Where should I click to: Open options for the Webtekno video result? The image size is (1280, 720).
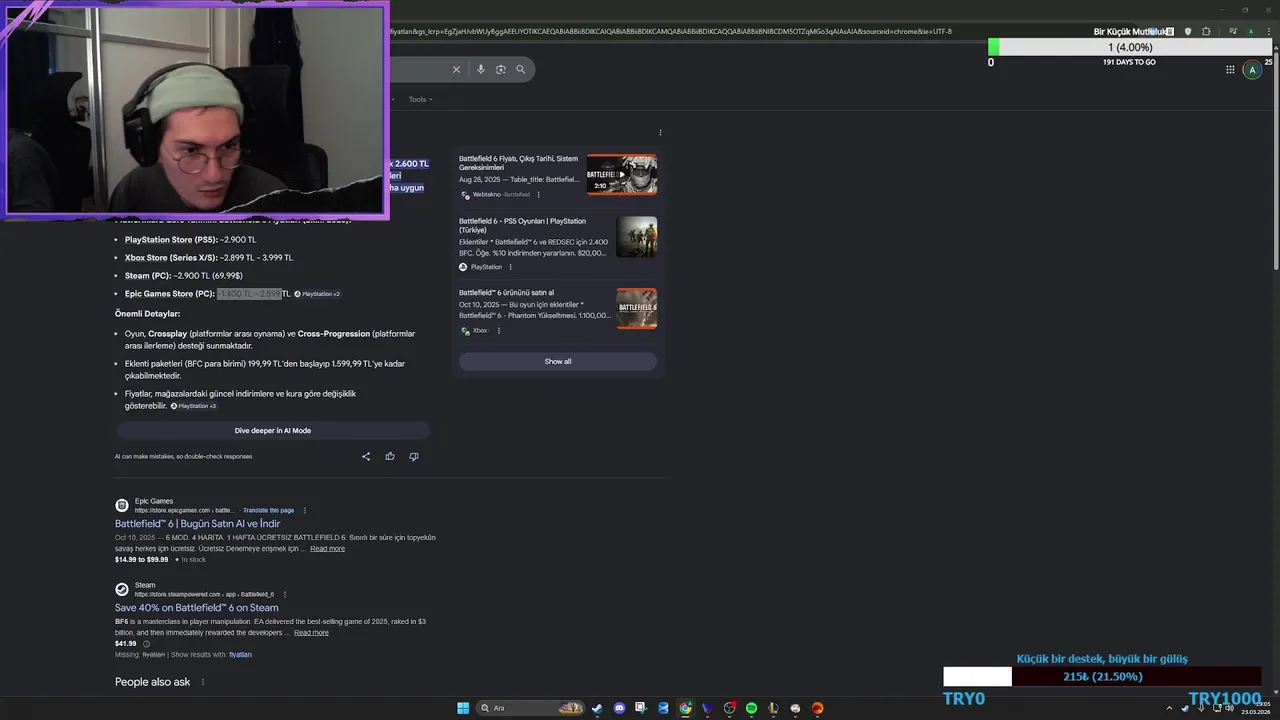[538, 195]
